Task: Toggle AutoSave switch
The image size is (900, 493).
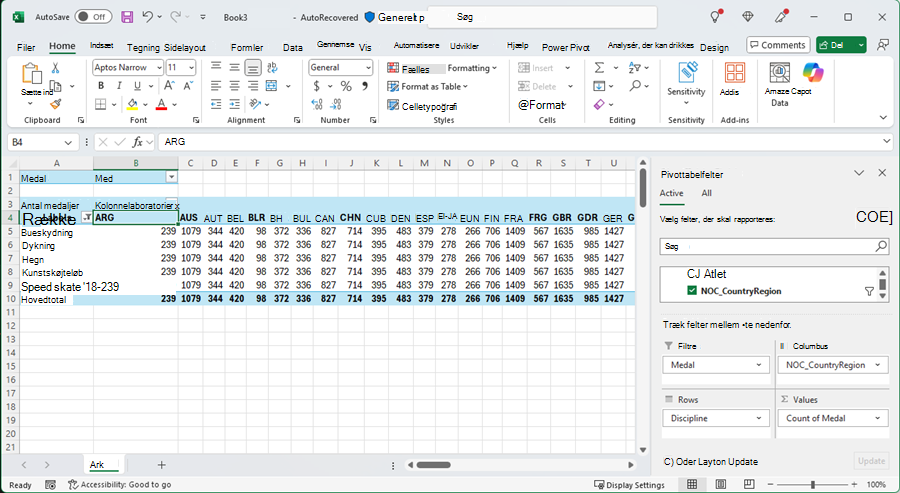Action: [x=92, y=17]
